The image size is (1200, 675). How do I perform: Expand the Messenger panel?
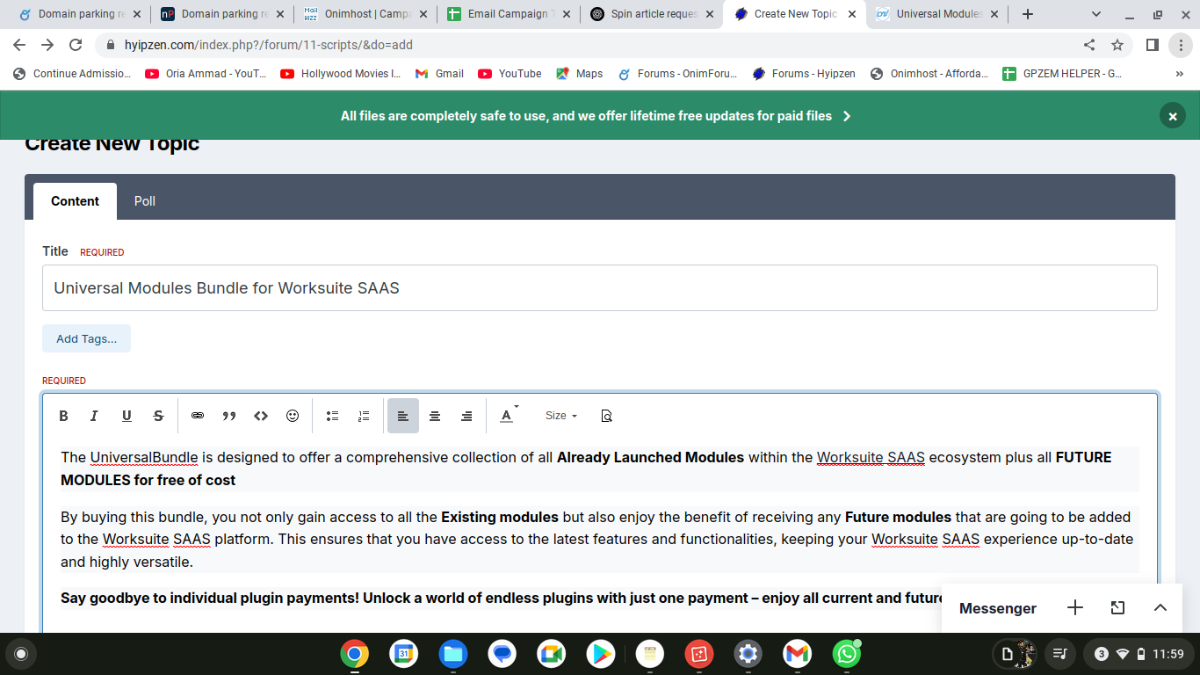[x=1160, y=608]
